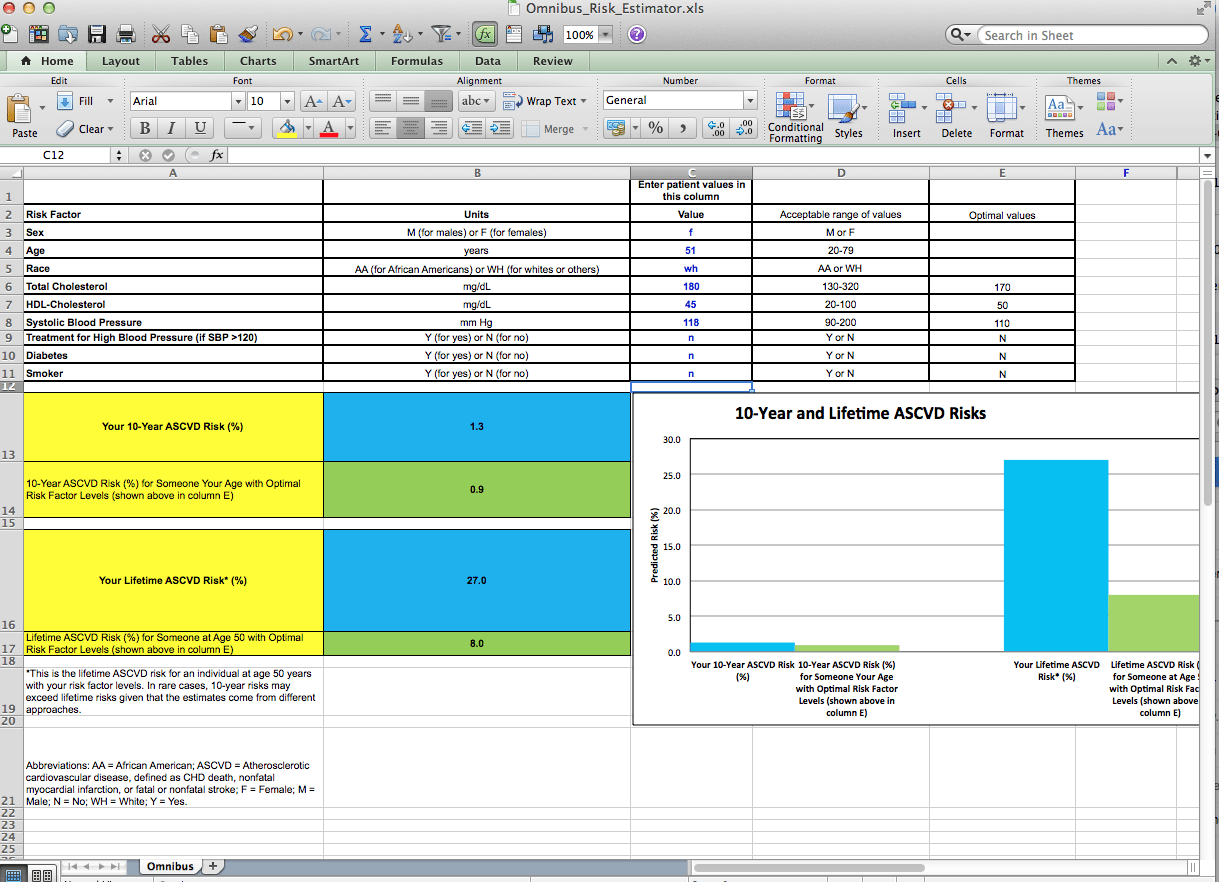Toggle the toolbox panel in toolbar

tap(513, 34)
